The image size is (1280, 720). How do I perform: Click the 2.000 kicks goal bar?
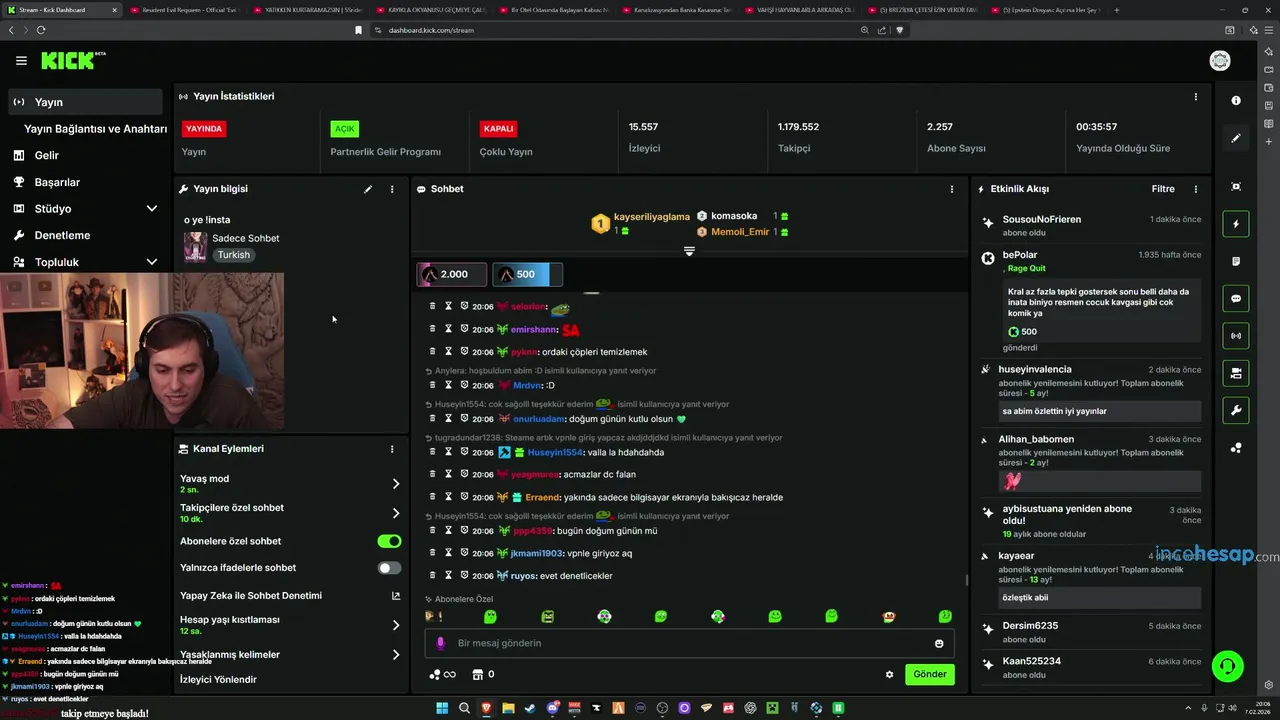click(452, 274)
